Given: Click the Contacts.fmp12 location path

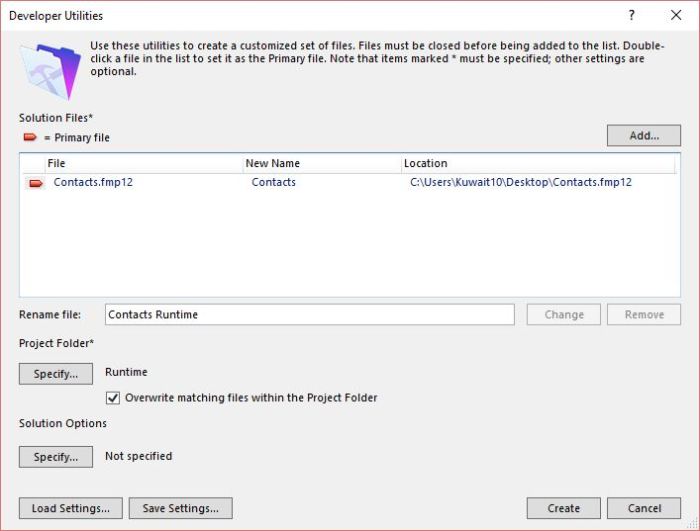Looking at the screenshot, I should tap(521, 182).
